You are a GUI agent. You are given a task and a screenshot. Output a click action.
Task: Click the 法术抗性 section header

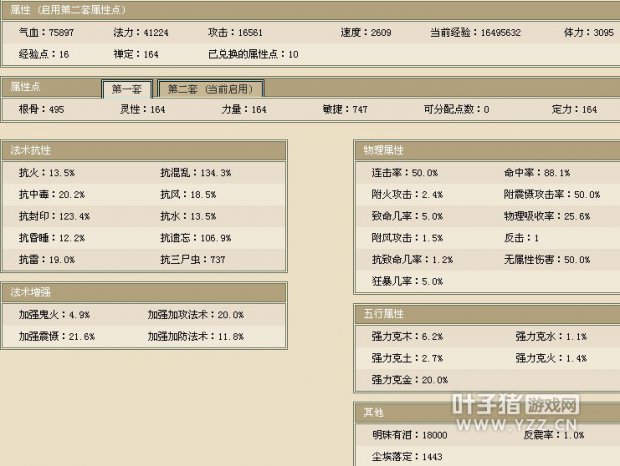tap(30, 150)
